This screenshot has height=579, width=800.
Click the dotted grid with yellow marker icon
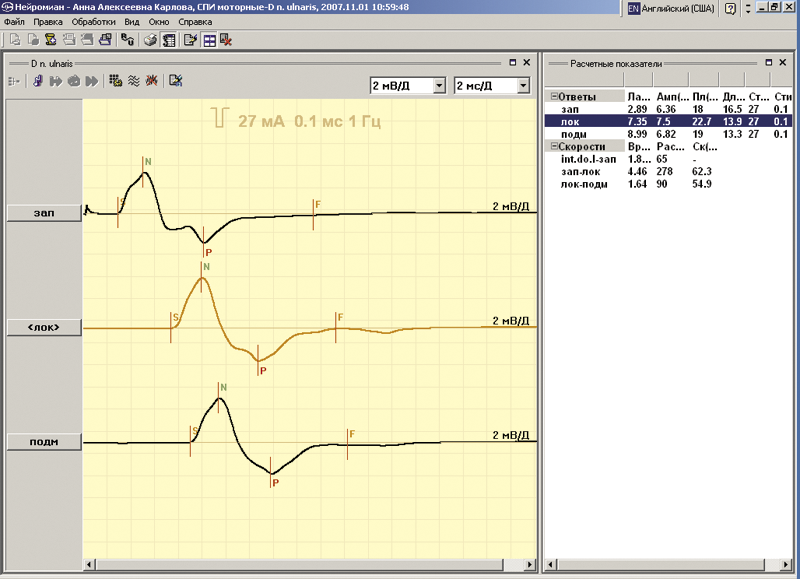(116, 81)
